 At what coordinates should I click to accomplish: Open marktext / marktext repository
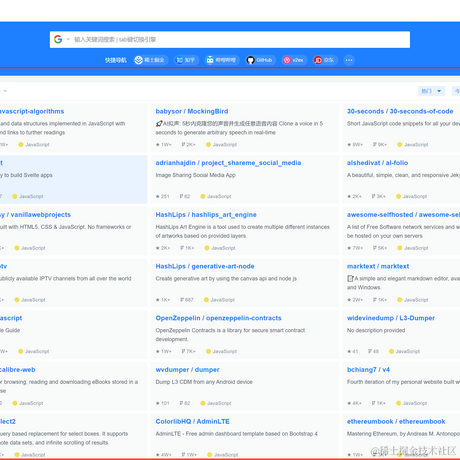378,266
